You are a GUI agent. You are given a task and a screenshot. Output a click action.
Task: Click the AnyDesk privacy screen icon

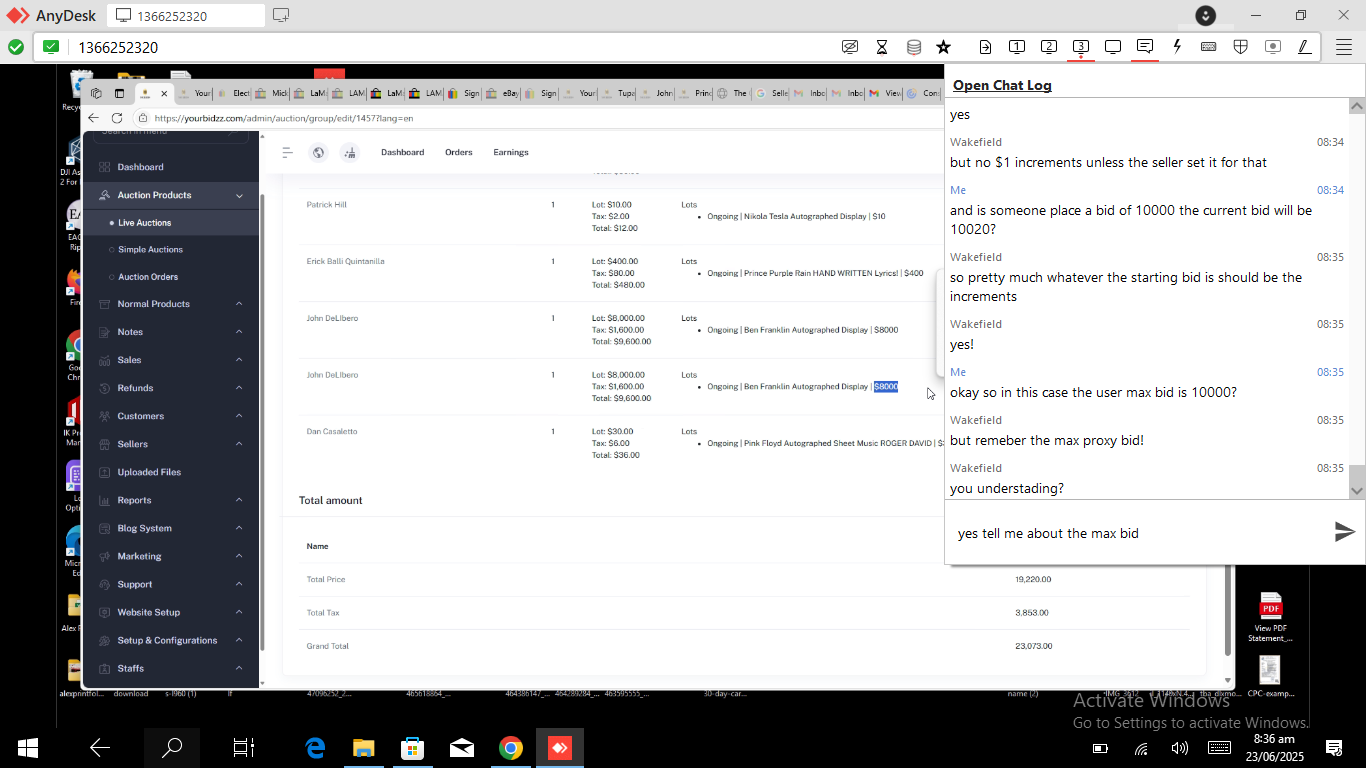tap(850, 47)
